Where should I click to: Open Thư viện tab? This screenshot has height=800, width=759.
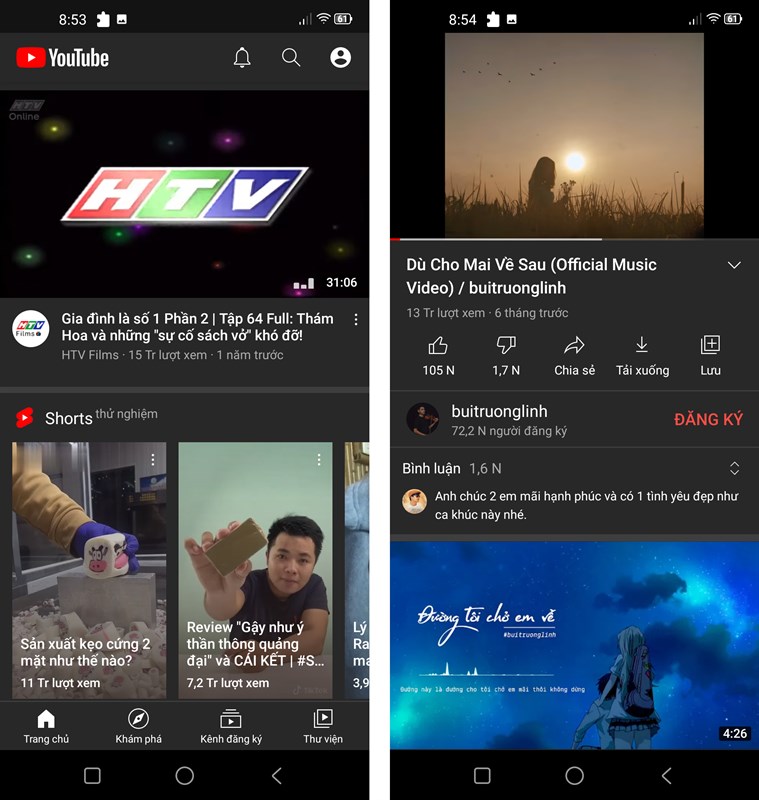tap(323, 727)
